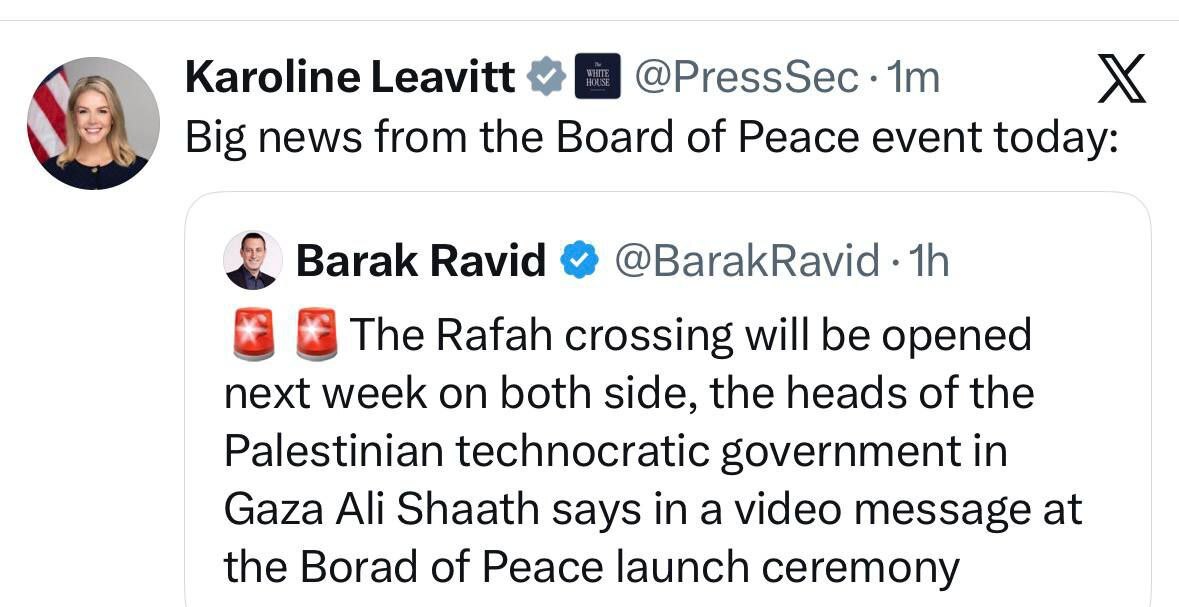This screenshot has height=607, width=1179.
Task: Click the X logo icon
Action: (1120, 78)
